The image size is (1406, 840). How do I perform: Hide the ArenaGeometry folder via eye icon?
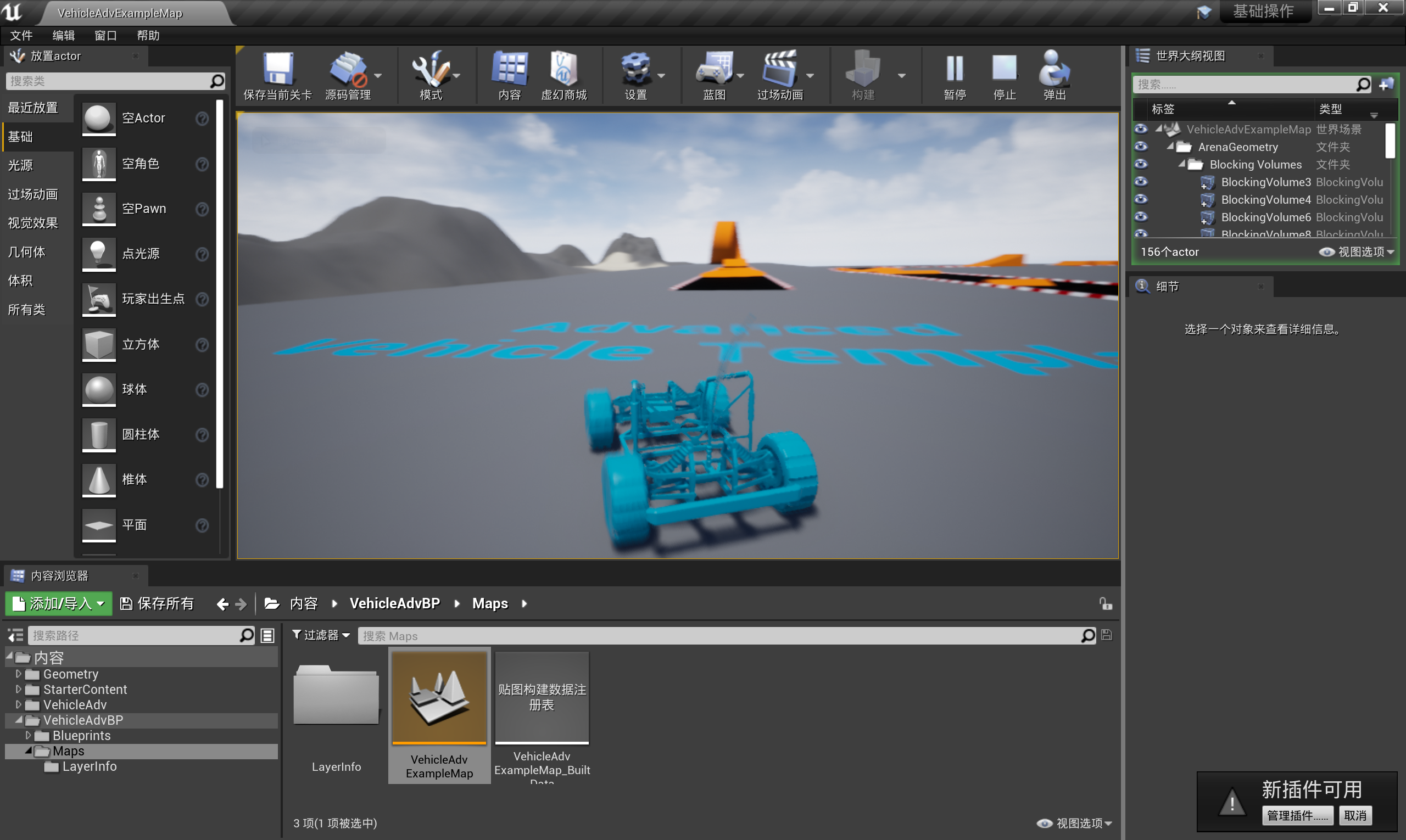(x=1141, y=147)
